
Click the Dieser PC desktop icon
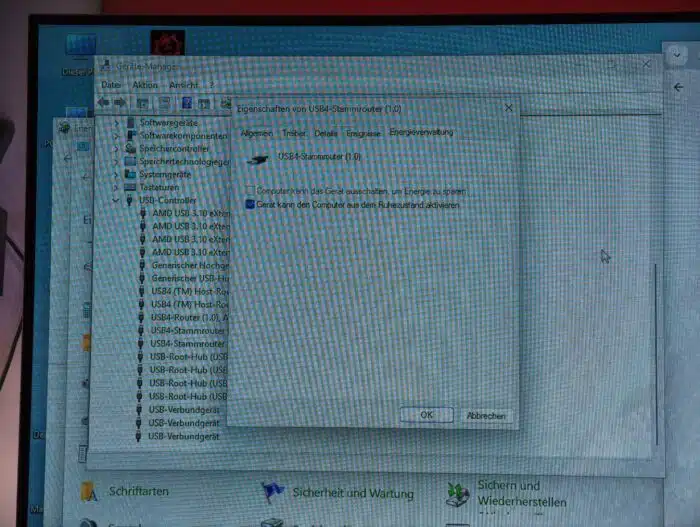(x=81, y=46)
